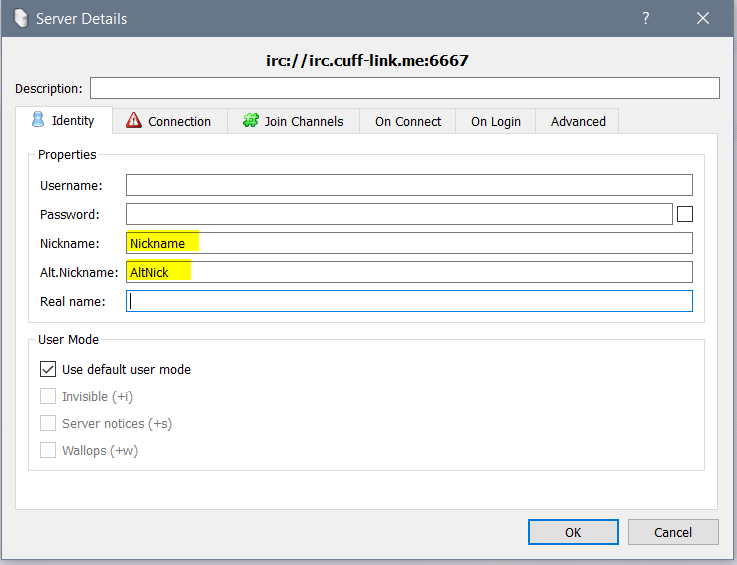Click the red warning triangle Connection icon

coord(133,120)
